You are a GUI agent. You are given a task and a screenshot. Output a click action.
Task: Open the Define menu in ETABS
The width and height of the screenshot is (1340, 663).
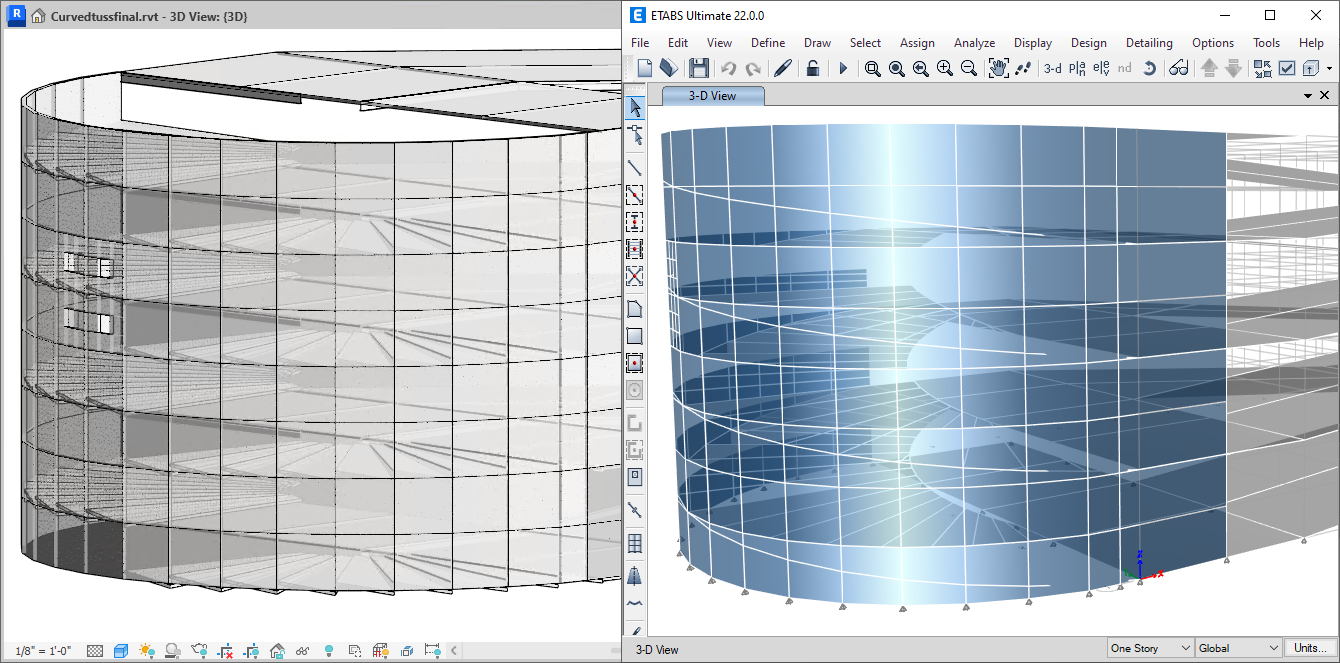tap(767, 43)
